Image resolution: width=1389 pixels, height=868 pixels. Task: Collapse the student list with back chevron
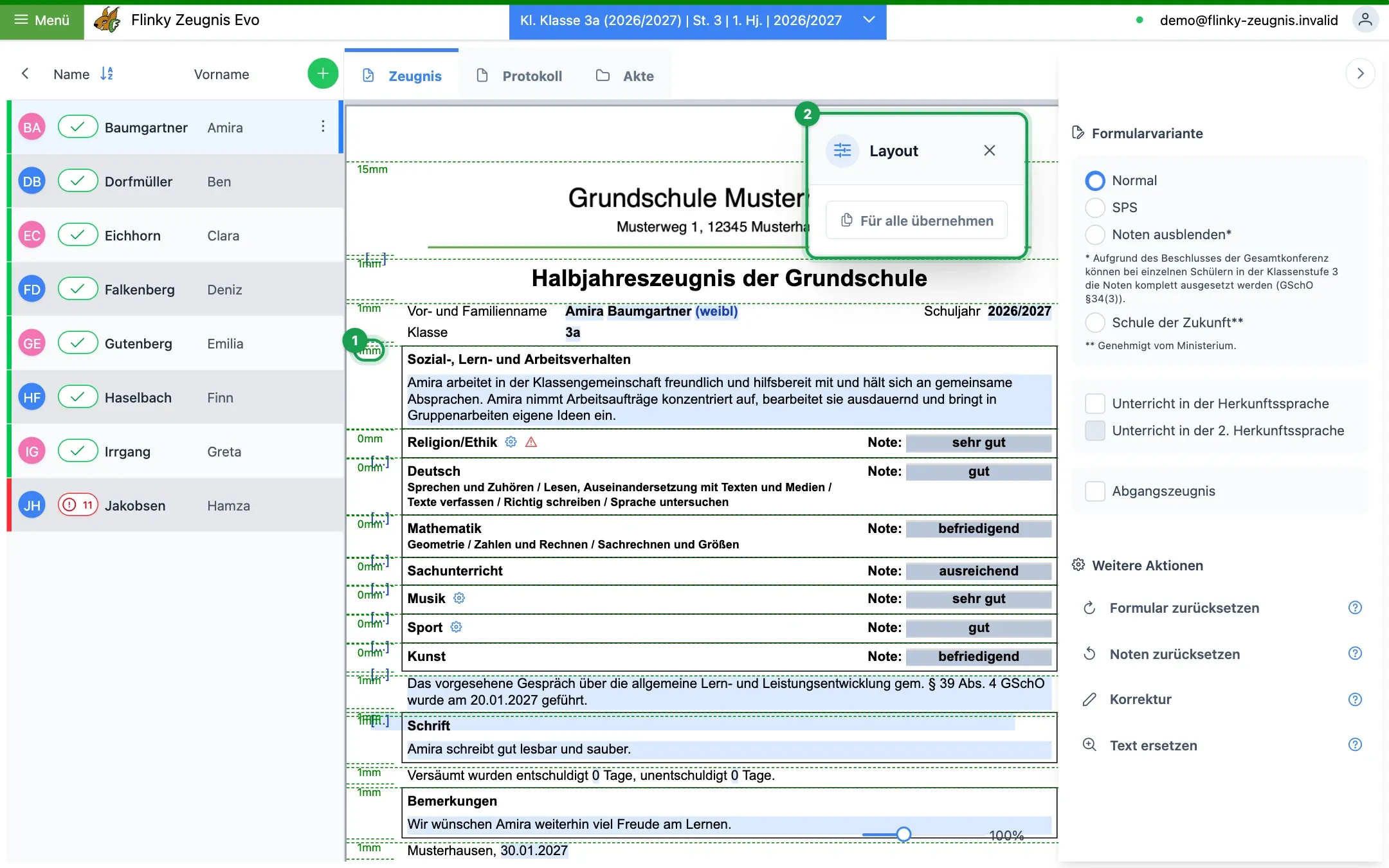tap(25, 74)
